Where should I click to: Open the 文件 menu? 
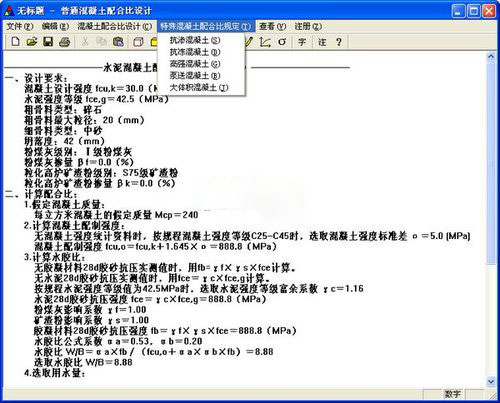click(20, 26)
